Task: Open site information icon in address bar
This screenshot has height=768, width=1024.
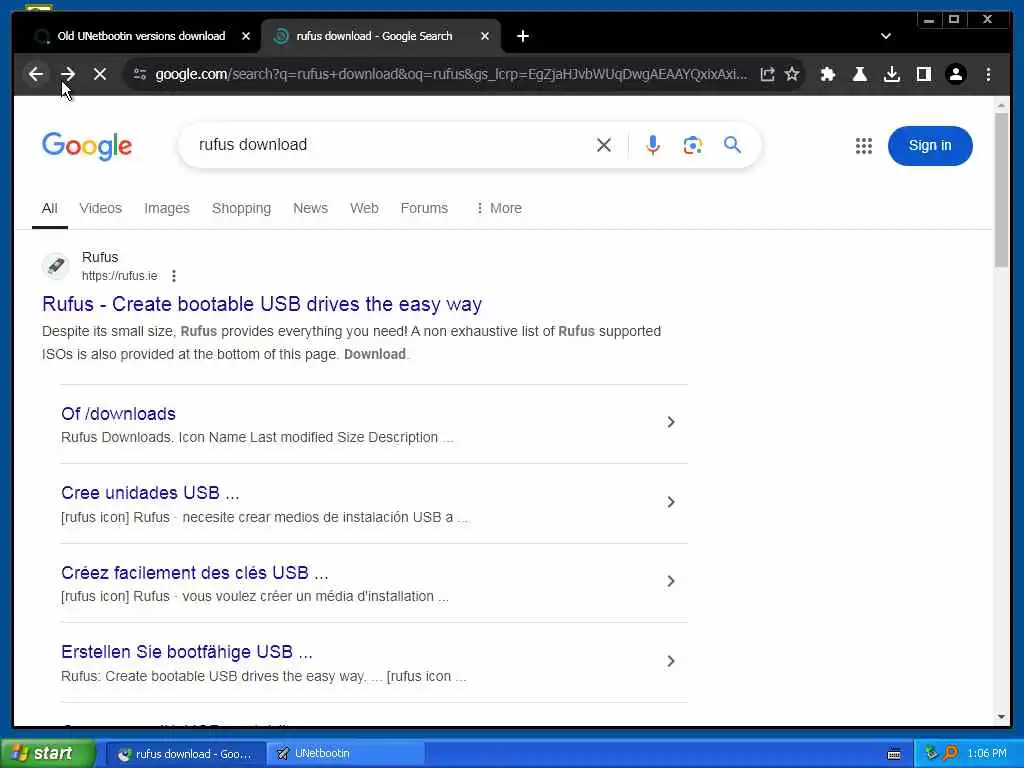Action: click(x=140, y=74)
